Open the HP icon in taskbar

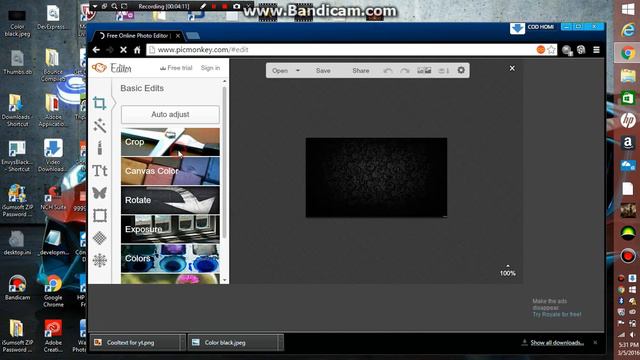[628, 120]
